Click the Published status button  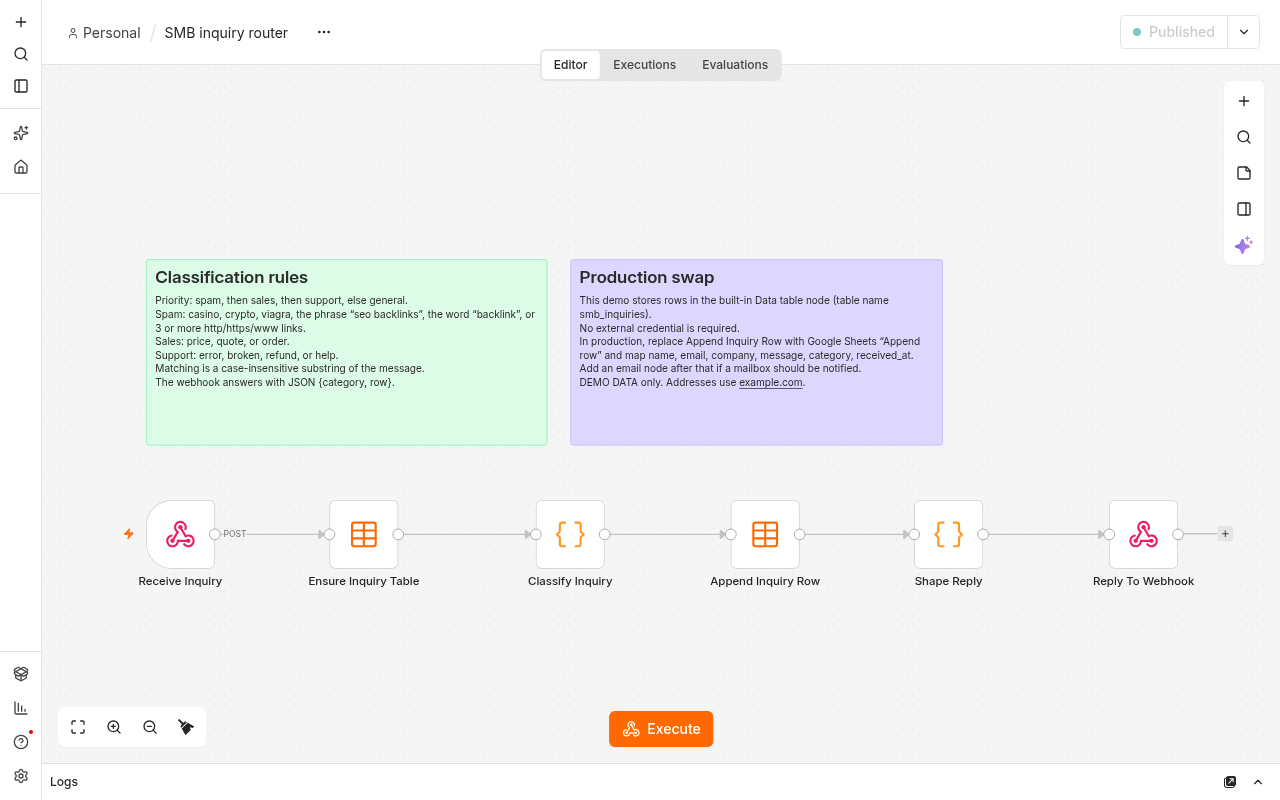point(1174,32)
